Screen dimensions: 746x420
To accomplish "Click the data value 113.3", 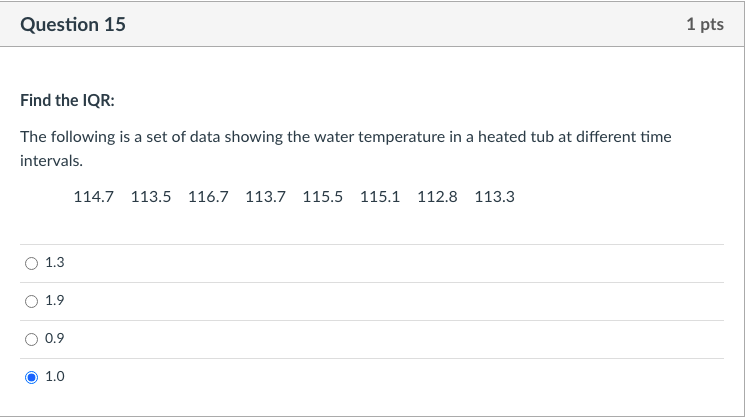I will pos(494,197).
